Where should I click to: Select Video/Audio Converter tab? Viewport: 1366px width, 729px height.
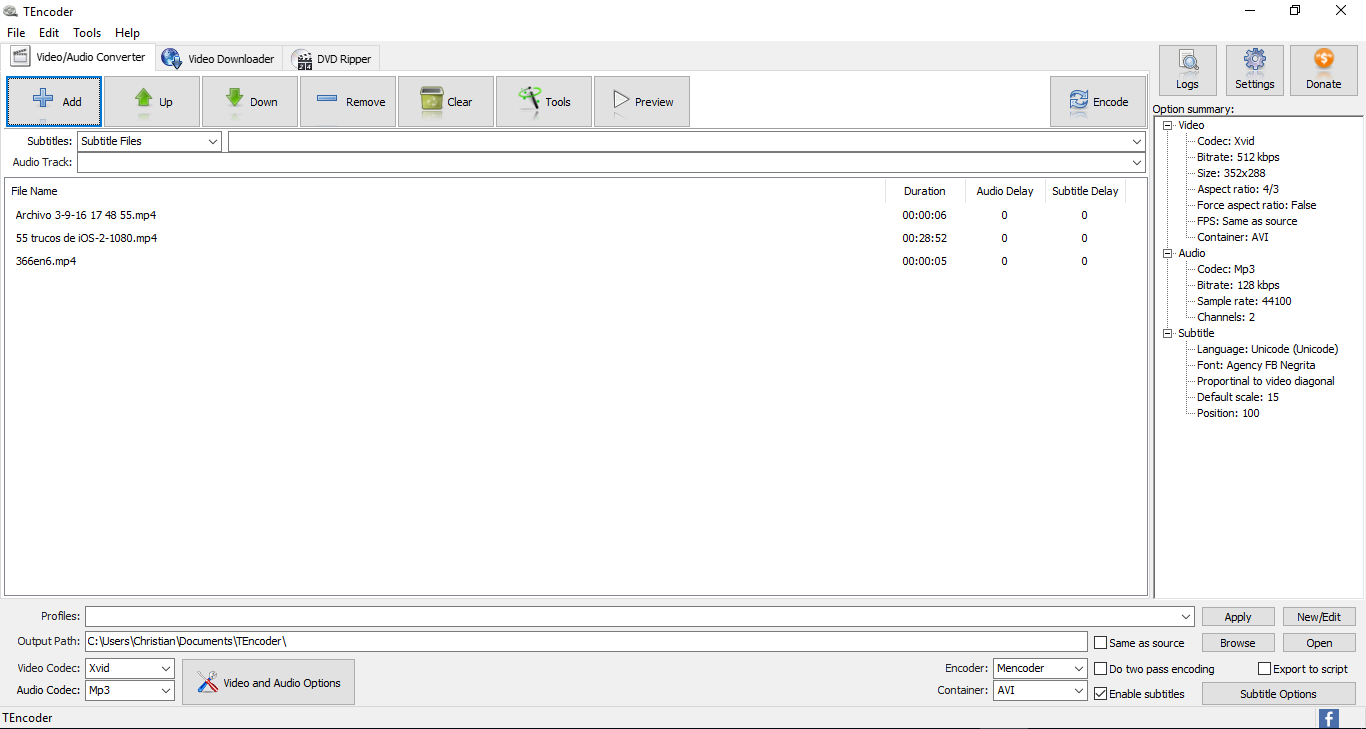click(79, 57)
